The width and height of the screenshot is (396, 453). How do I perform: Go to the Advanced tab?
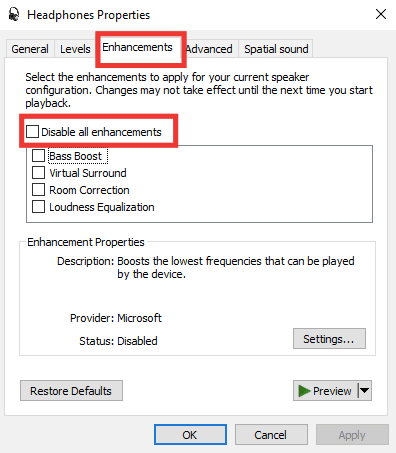point(209,49)
